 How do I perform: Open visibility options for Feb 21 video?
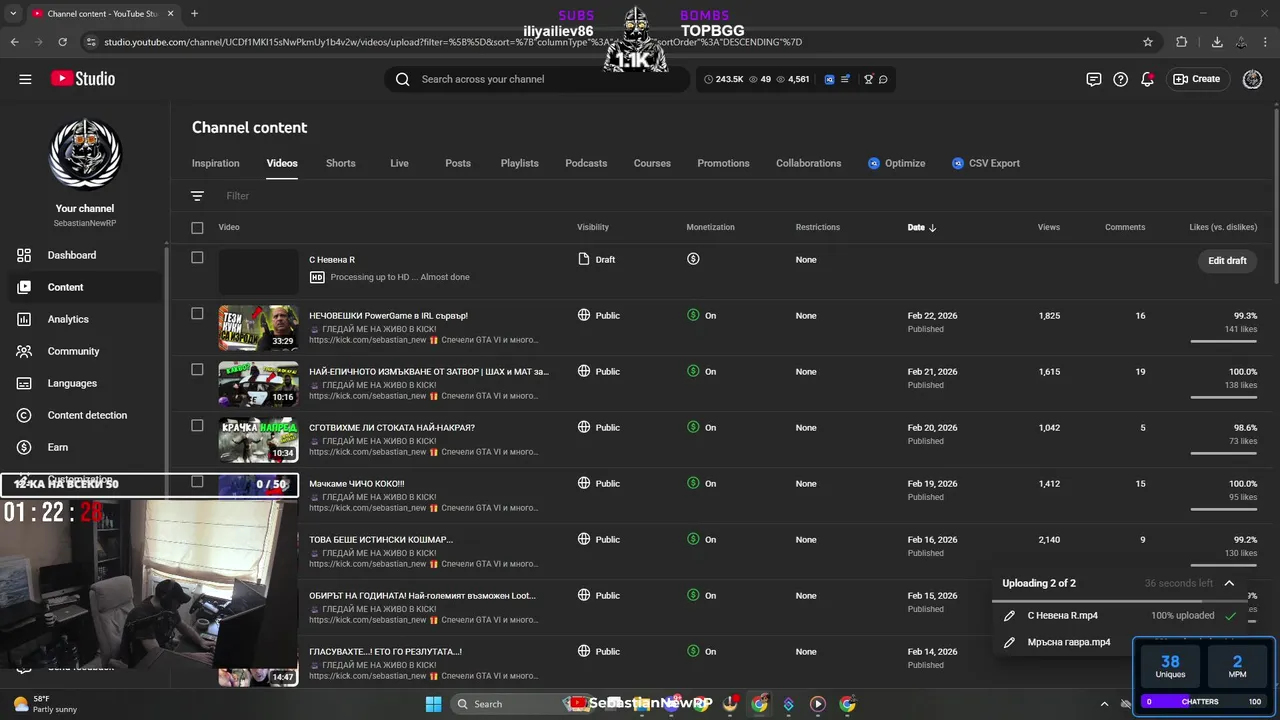click(x=598, y=371)
